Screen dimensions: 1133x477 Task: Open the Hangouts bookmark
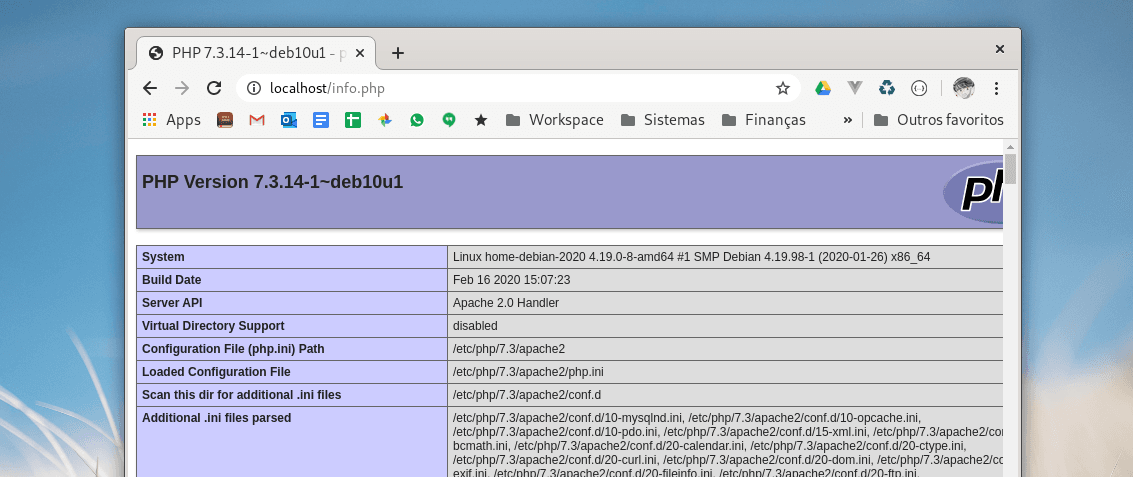coord(449,120)
